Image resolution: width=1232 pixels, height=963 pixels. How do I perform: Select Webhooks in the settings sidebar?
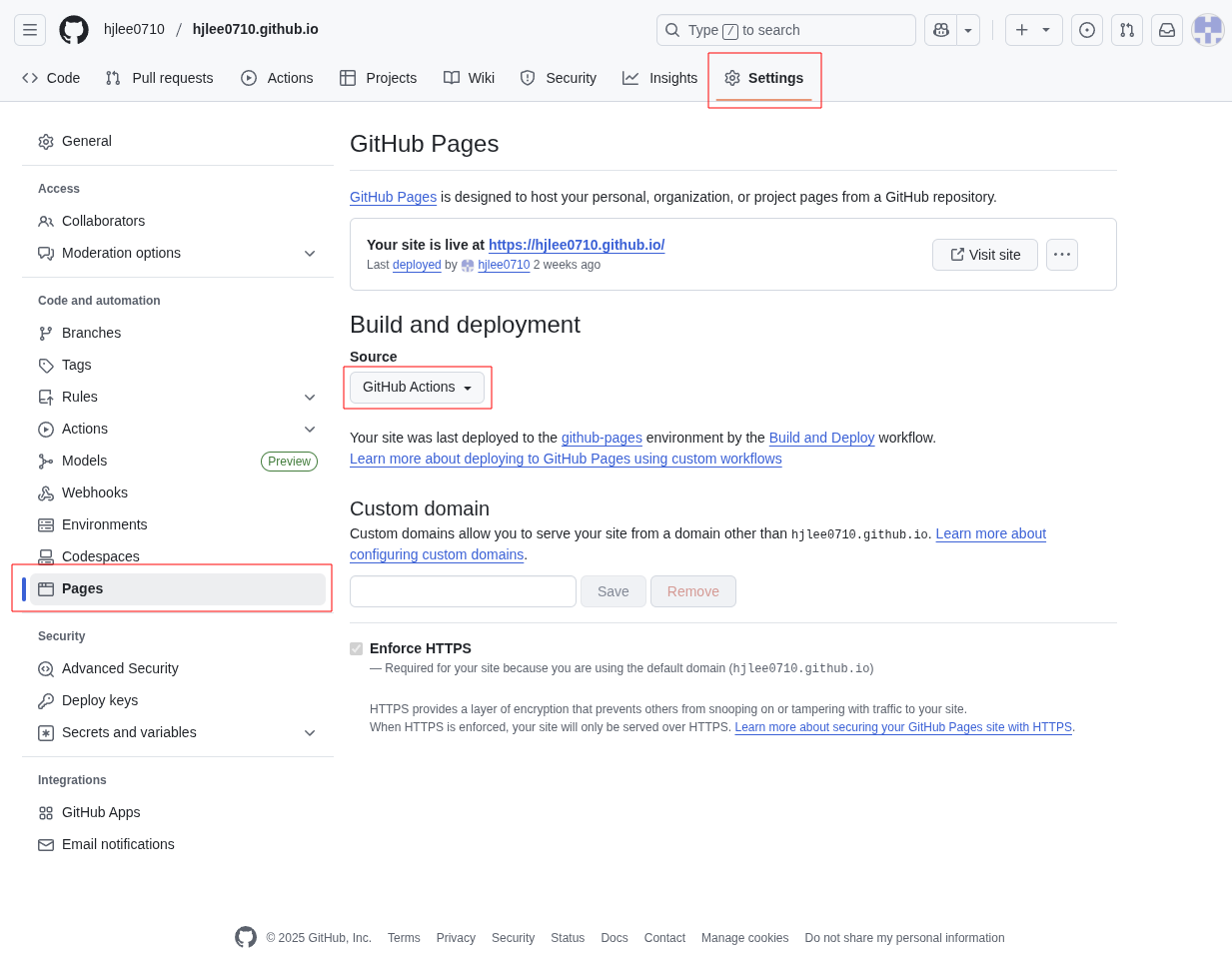point(95,492)
